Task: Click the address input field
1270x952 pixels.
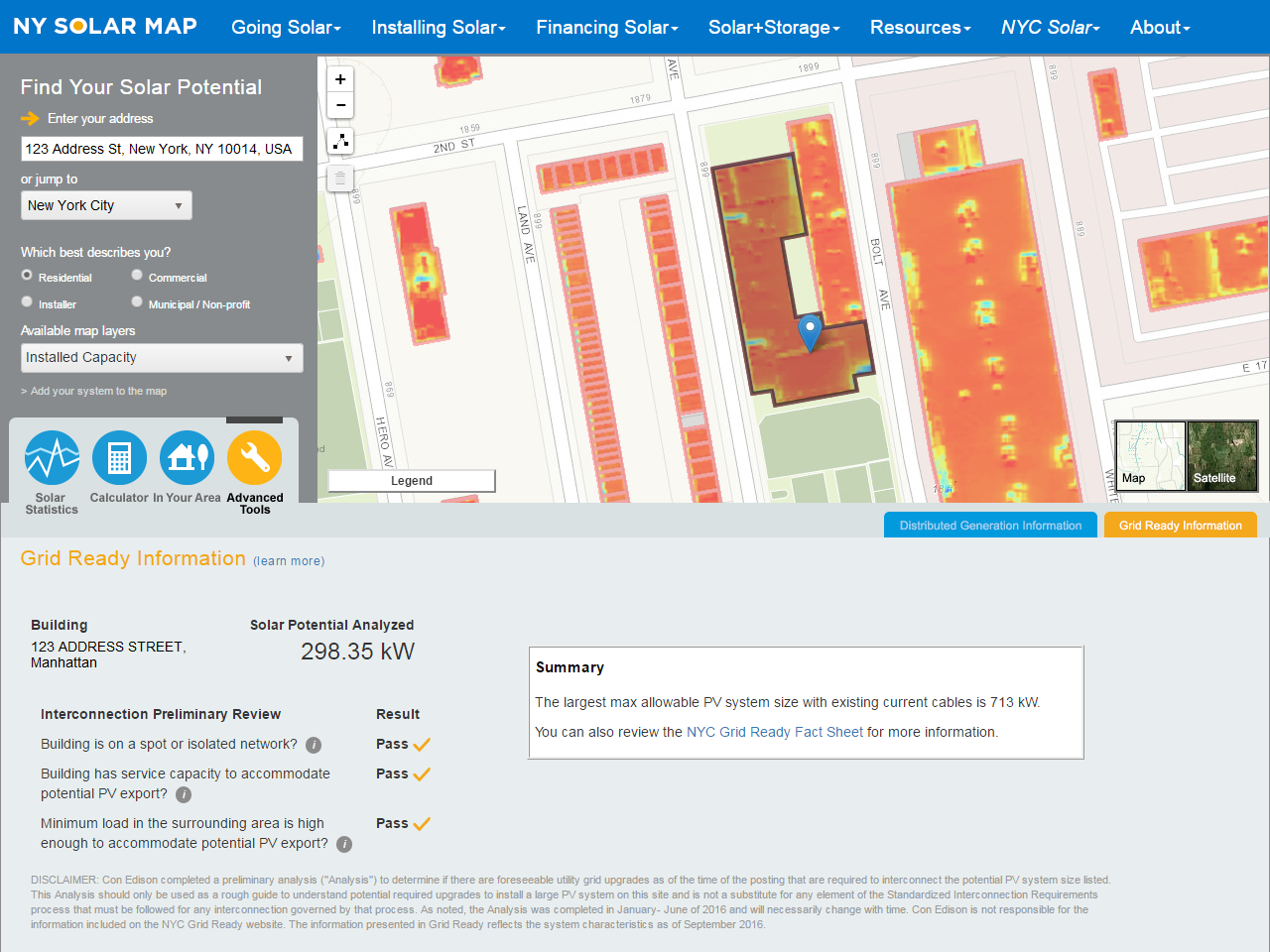Action: click(162, 149)
